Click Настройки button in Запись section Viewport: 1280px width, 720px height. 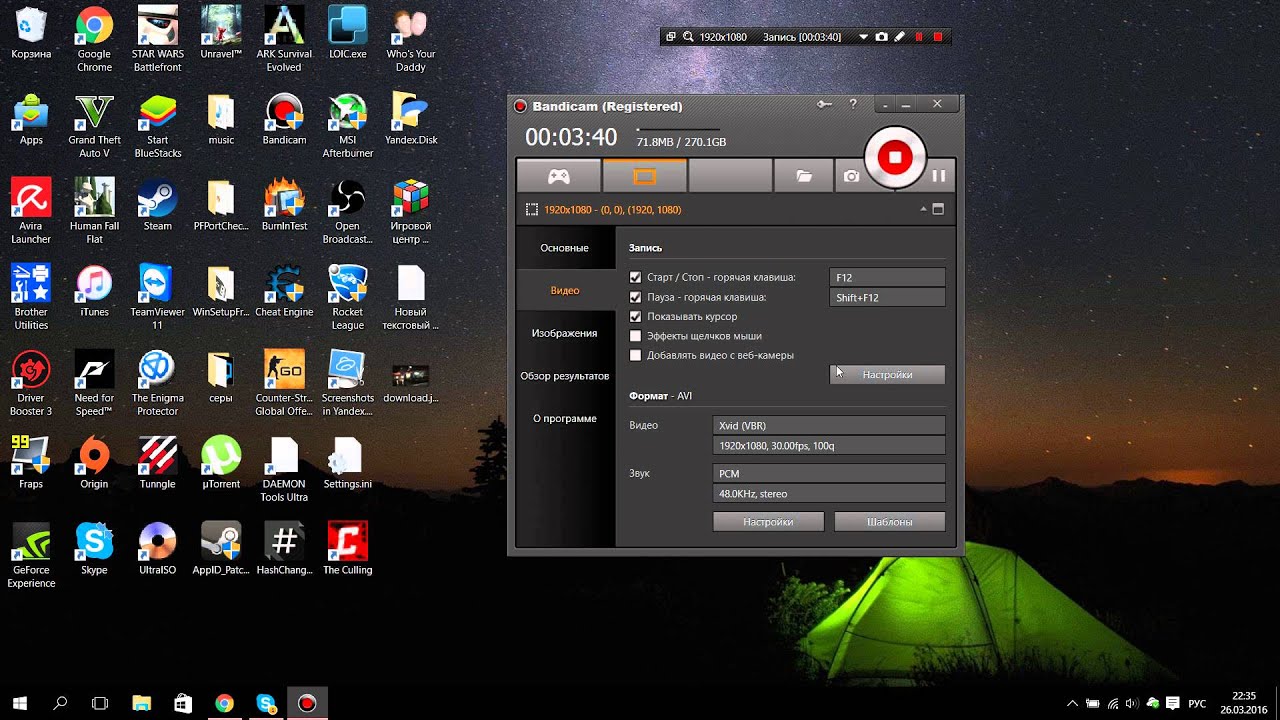[887, 374]
